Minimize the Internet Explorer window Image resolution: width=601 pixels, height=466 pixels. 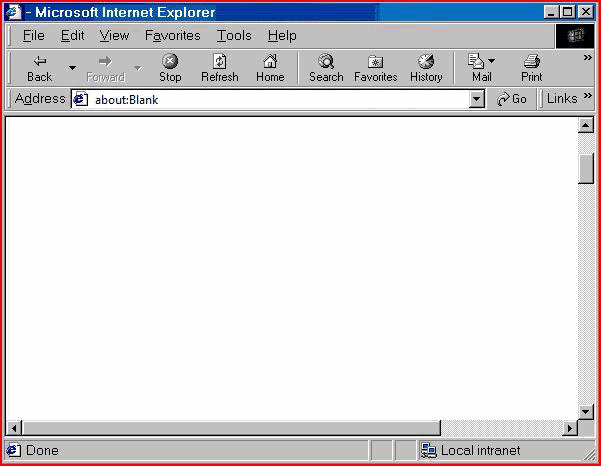[551, 12]
